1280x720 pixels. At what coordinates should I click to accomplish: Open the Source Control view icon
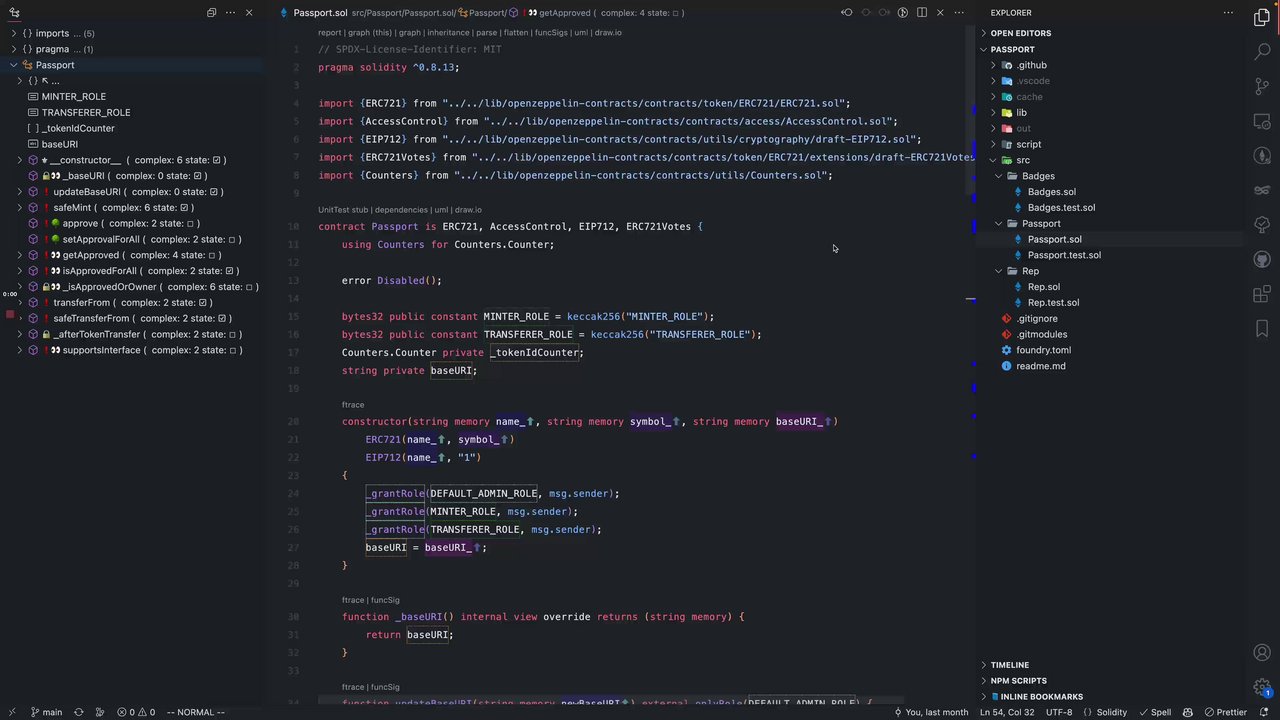tap(1262, 87)
